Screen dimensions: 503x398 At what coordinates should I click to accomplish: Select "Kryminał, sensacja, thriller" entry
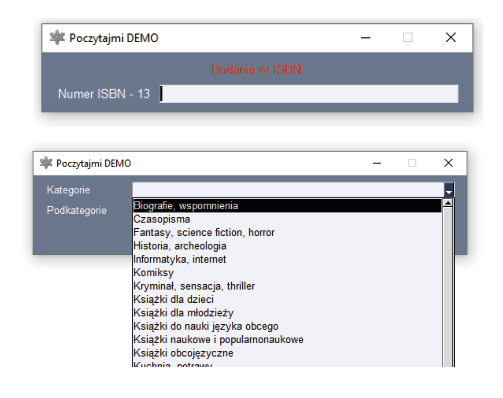coord(287,286)
